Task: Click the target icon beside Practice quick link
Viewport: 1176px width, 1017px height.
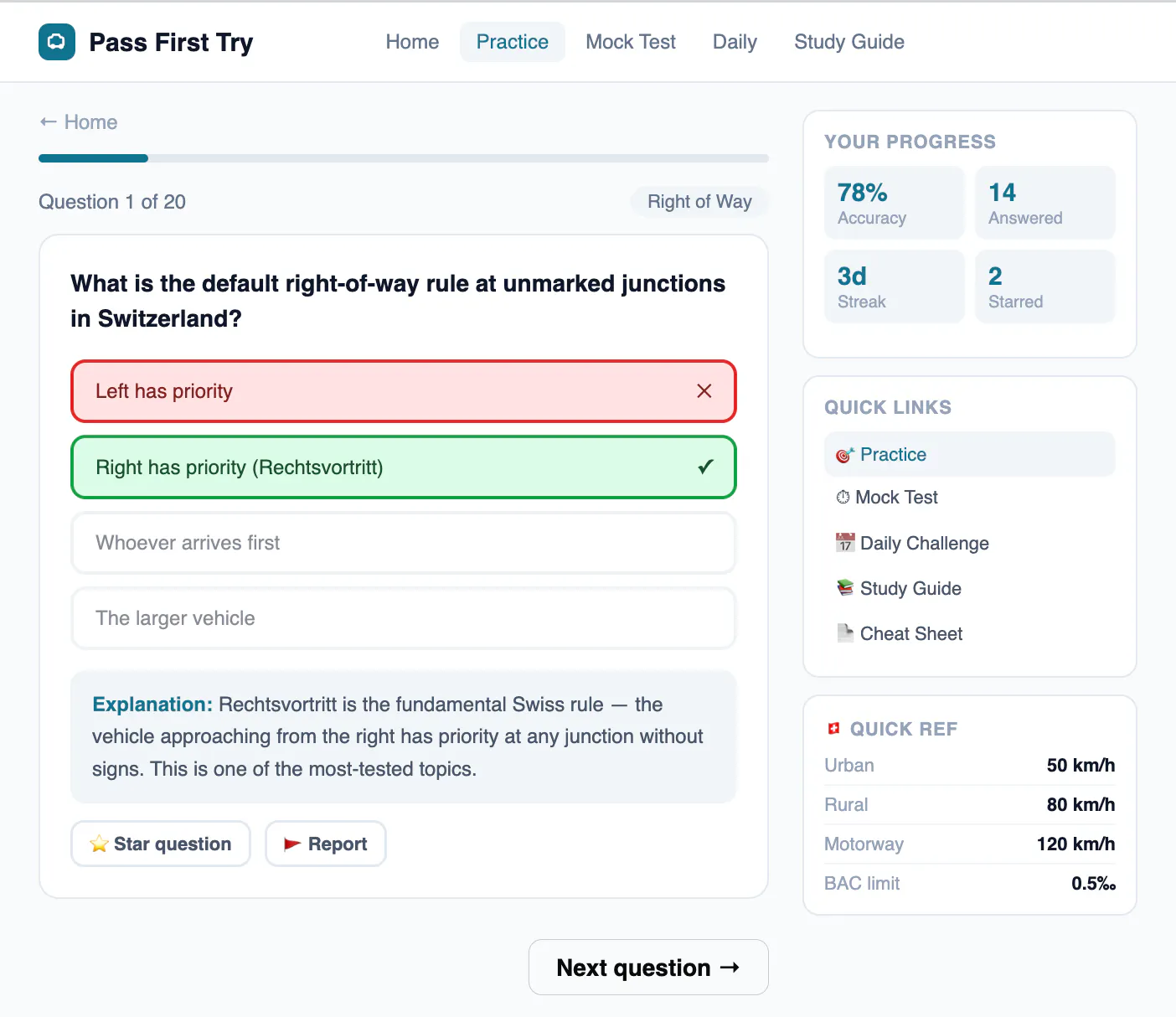Action: [845, 455]
